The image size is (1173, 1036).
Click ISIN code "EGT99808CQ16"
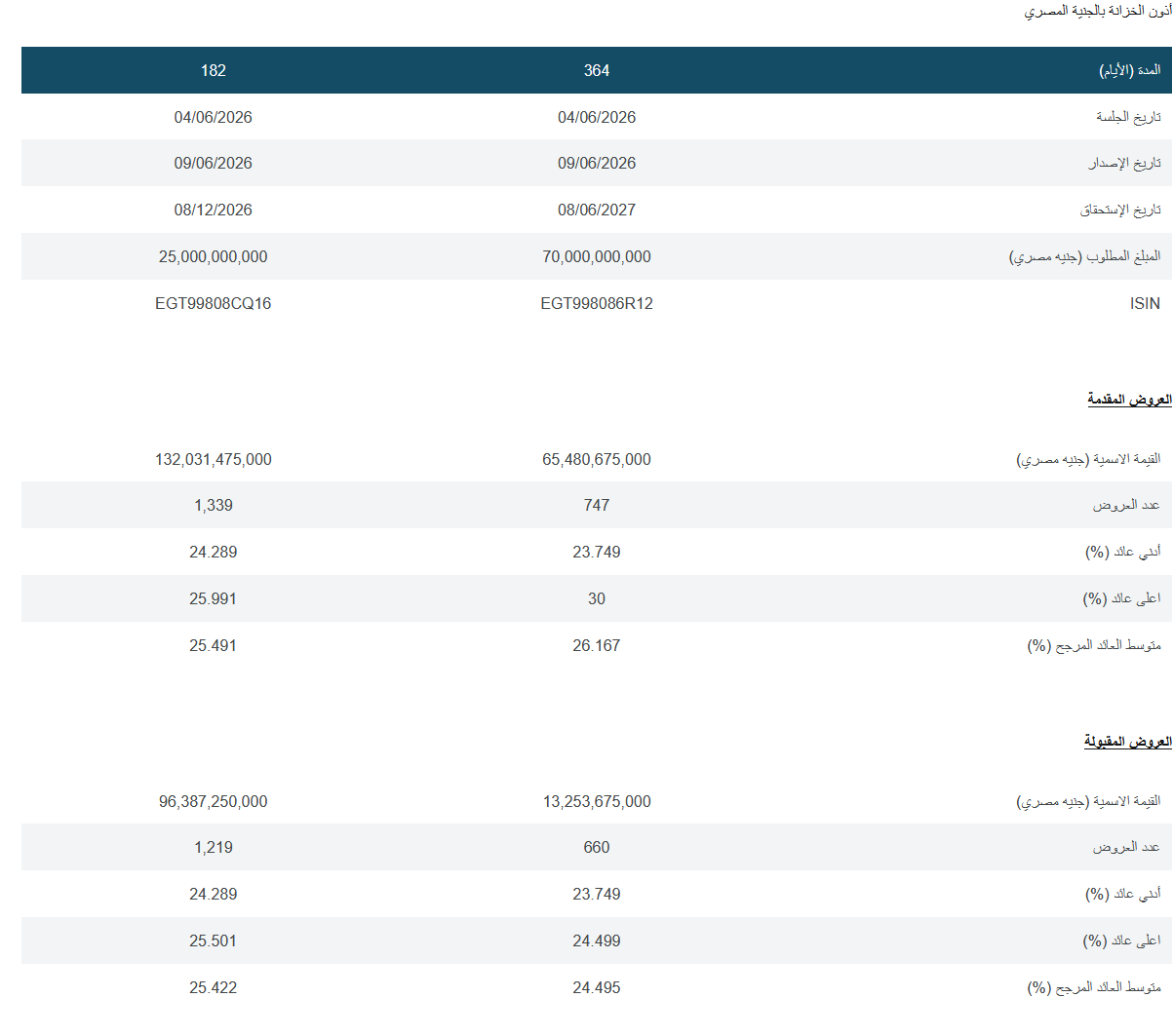(214, 303)
